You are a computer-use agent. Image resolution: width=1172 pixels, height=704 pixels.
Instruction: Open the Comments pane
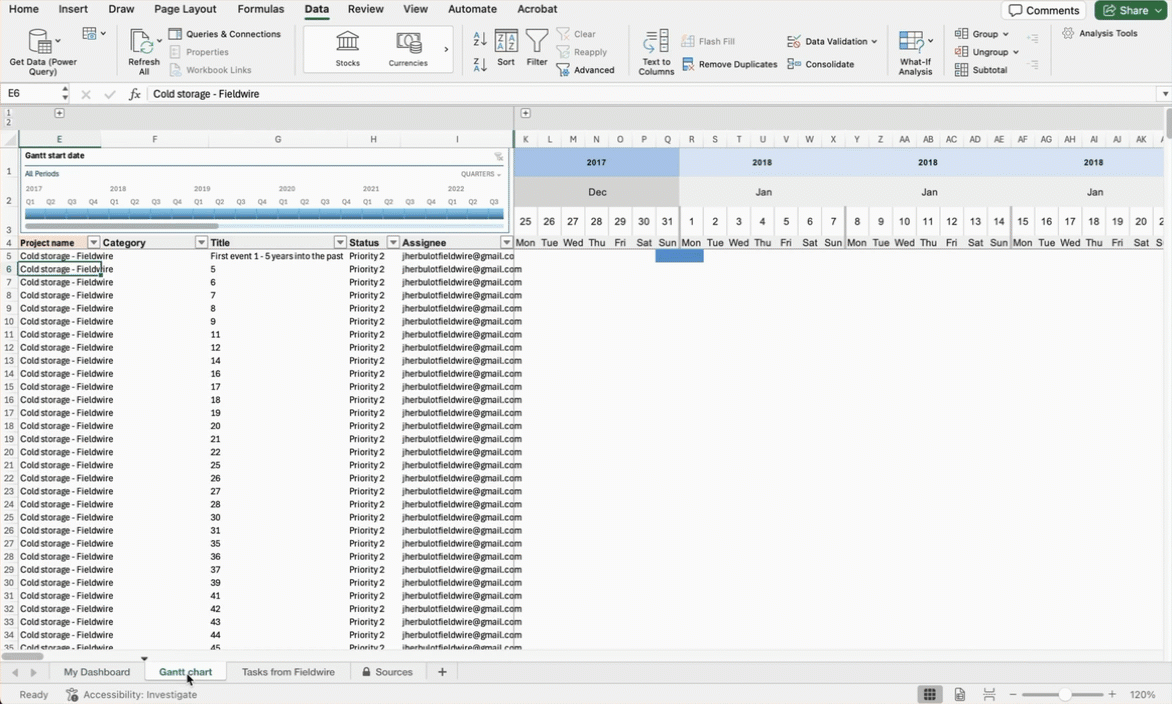(x=1043, y=9)
